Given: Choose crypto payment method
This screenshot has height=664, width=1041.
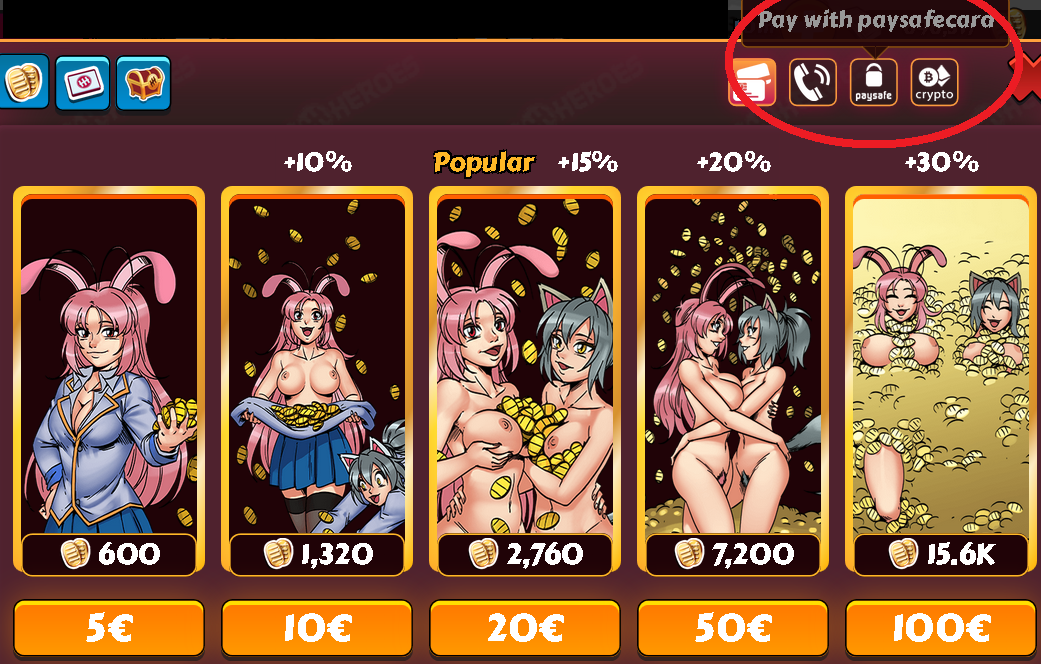Looking at the screenshot, I should click(x=934, y=82).
